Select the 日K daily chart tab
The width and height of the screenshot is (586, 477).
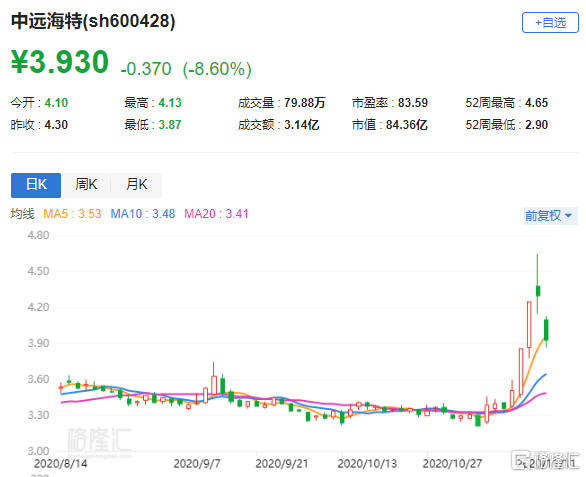coord(36,185)
